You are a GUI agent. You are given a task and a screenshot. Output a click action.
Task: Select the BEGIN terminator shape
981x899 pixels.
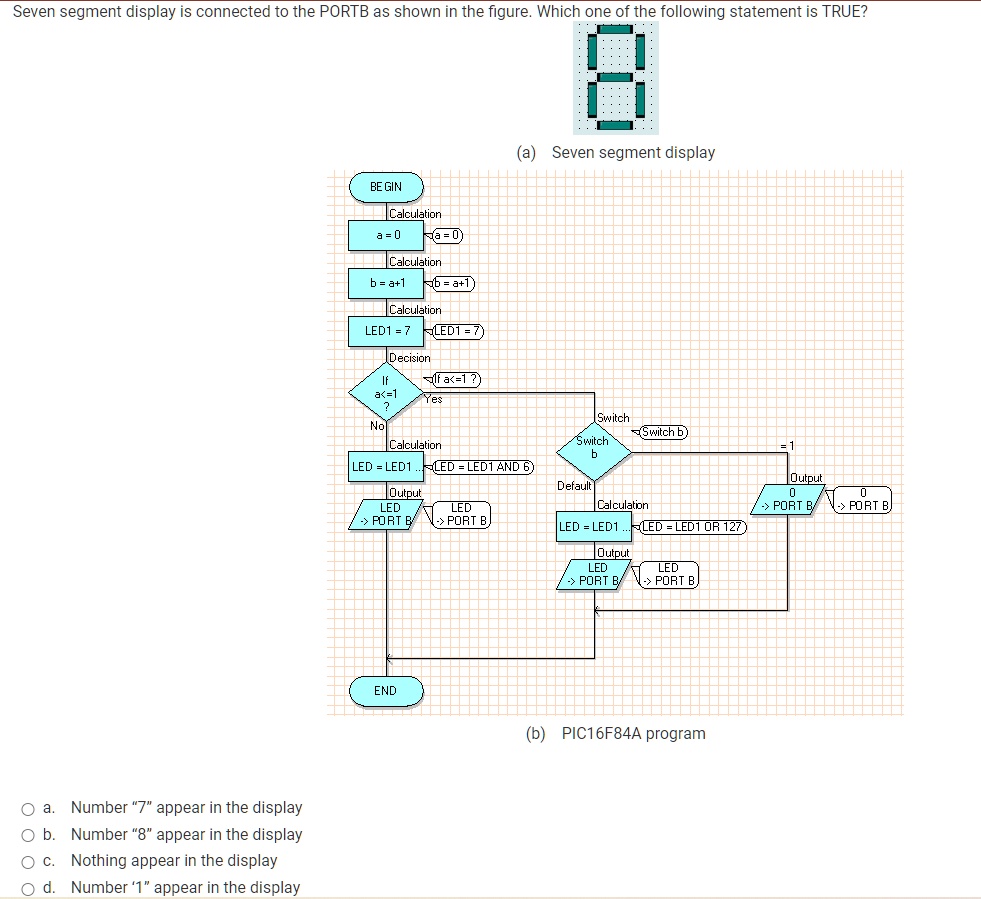click(x=386, y=187)
